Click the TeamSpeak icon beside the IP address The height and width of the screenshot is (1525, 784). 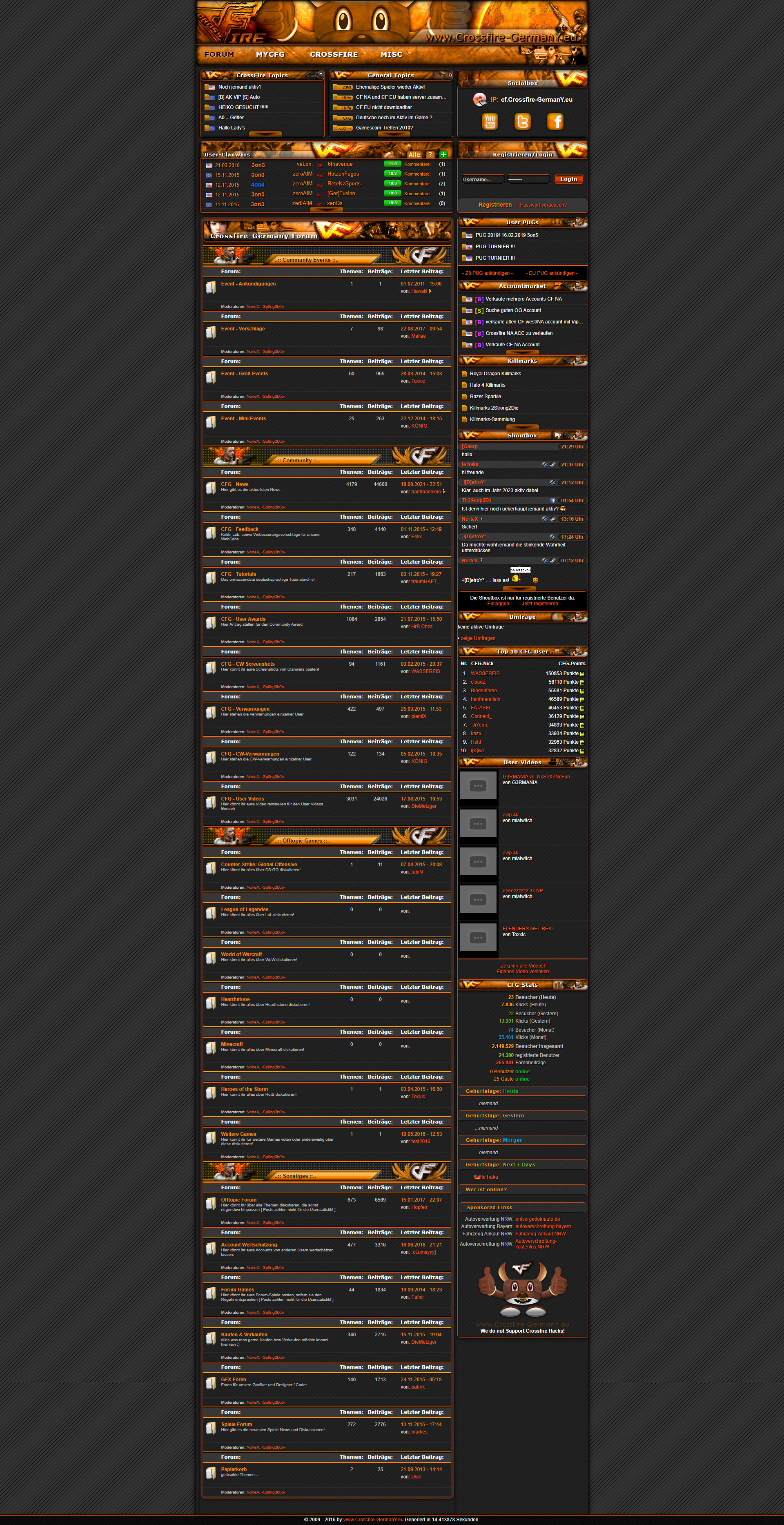tap(481, 100)
